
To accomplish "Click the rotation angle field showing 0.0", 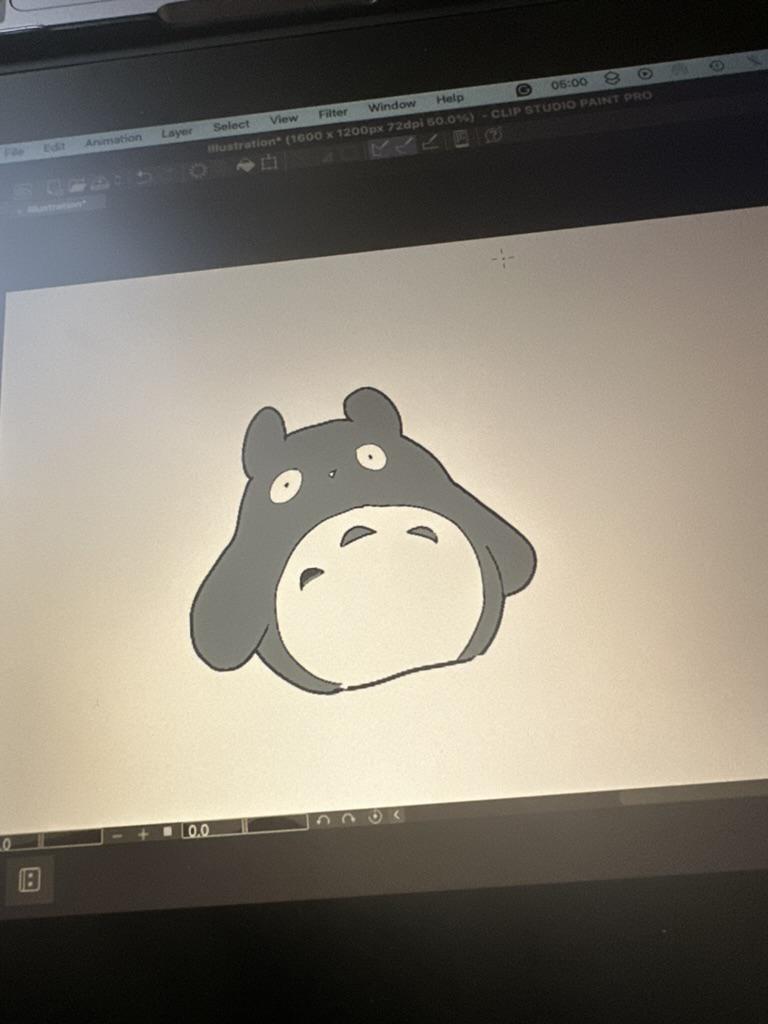I will [212, 829].
